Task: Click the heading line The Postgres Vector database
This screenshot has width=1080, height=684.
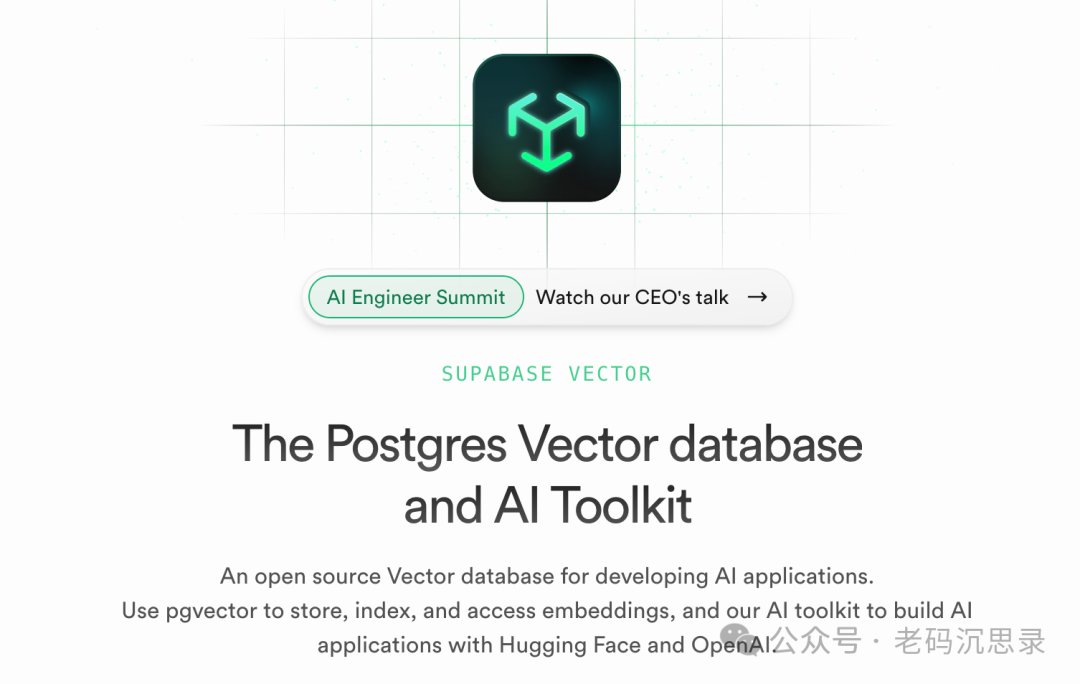Action: (547, 445)
